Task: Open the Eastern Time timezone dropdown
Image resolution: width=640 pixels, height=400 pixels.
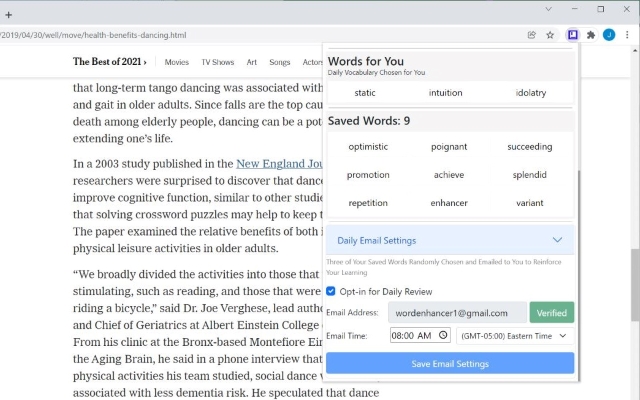Action: (515, 336)
